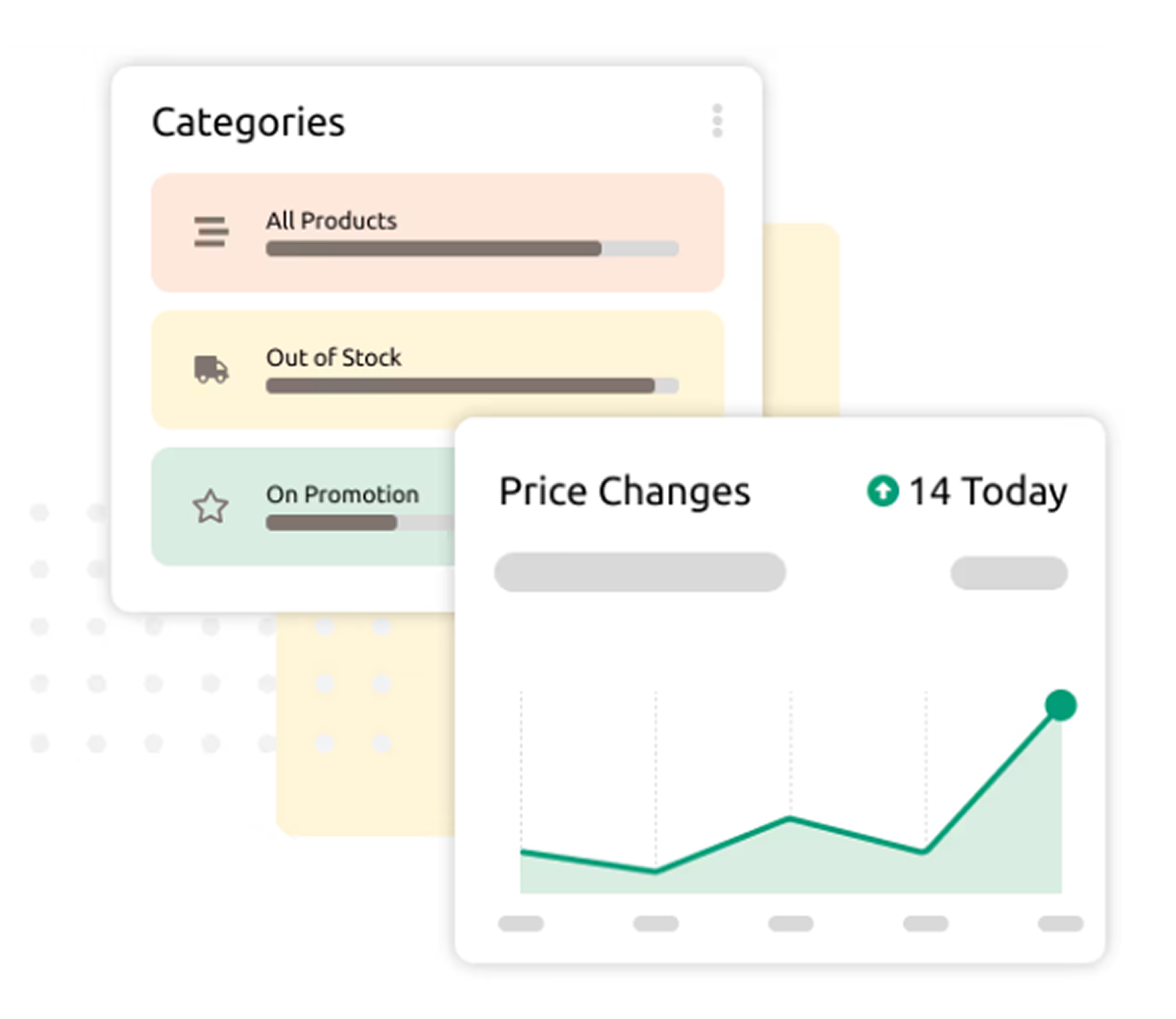Select the Out of Stock category label

click(334, 358)
